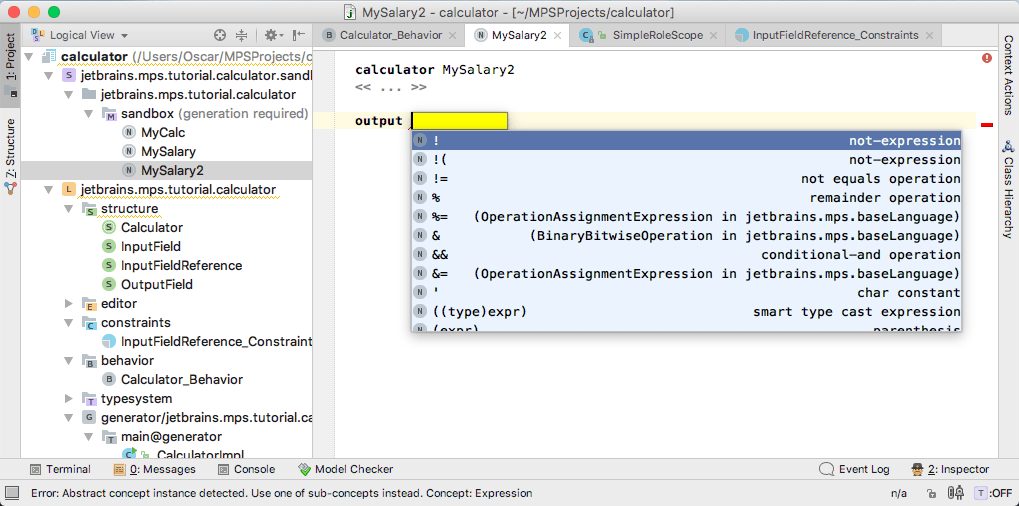Click the yellow output expression field
The image size is (1019, 506).
pyautogui.click(x=460, y=121)
